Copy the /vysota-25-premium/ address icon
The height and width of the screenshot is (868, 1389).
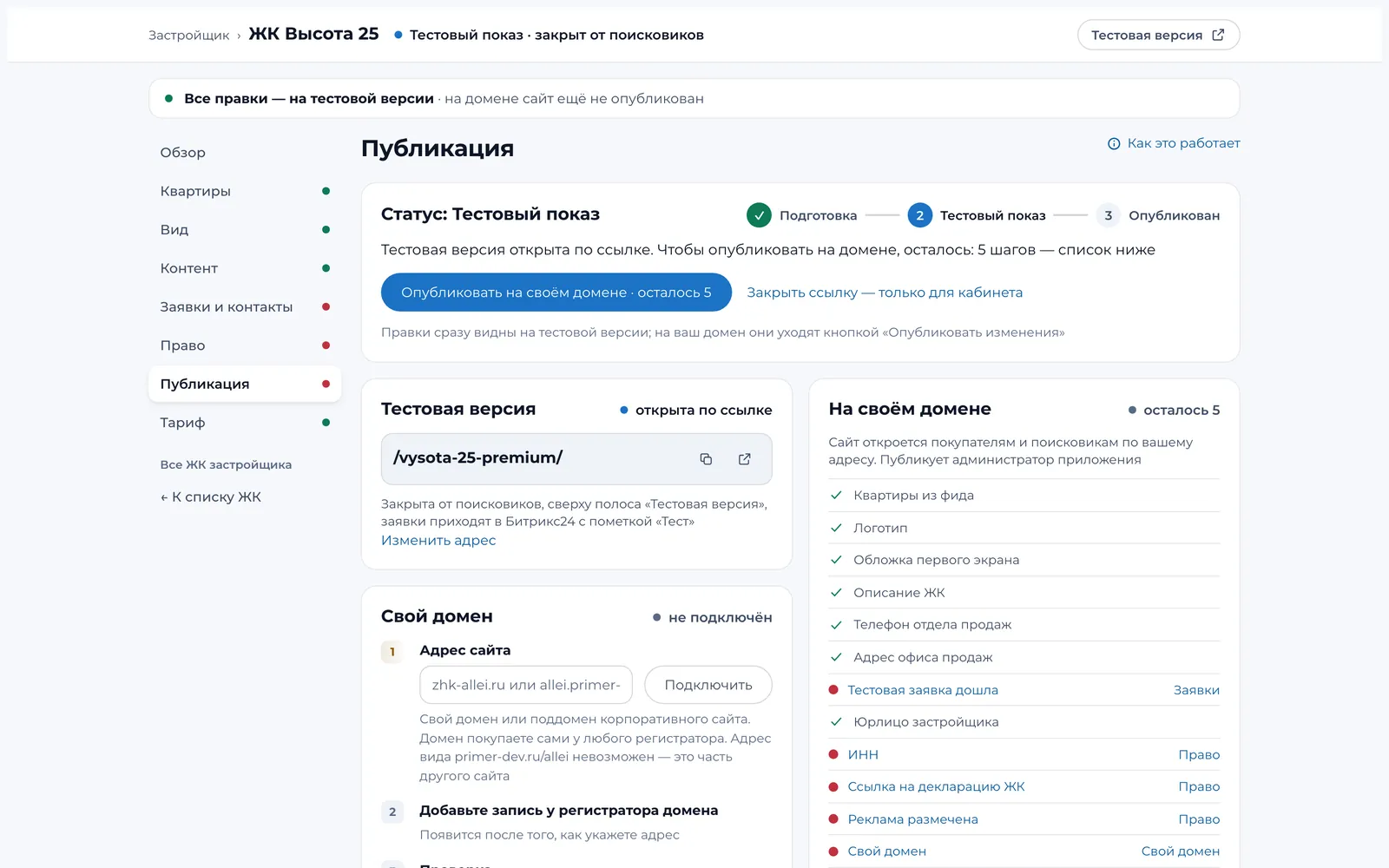pyautogui.click(x=706, y=459)
